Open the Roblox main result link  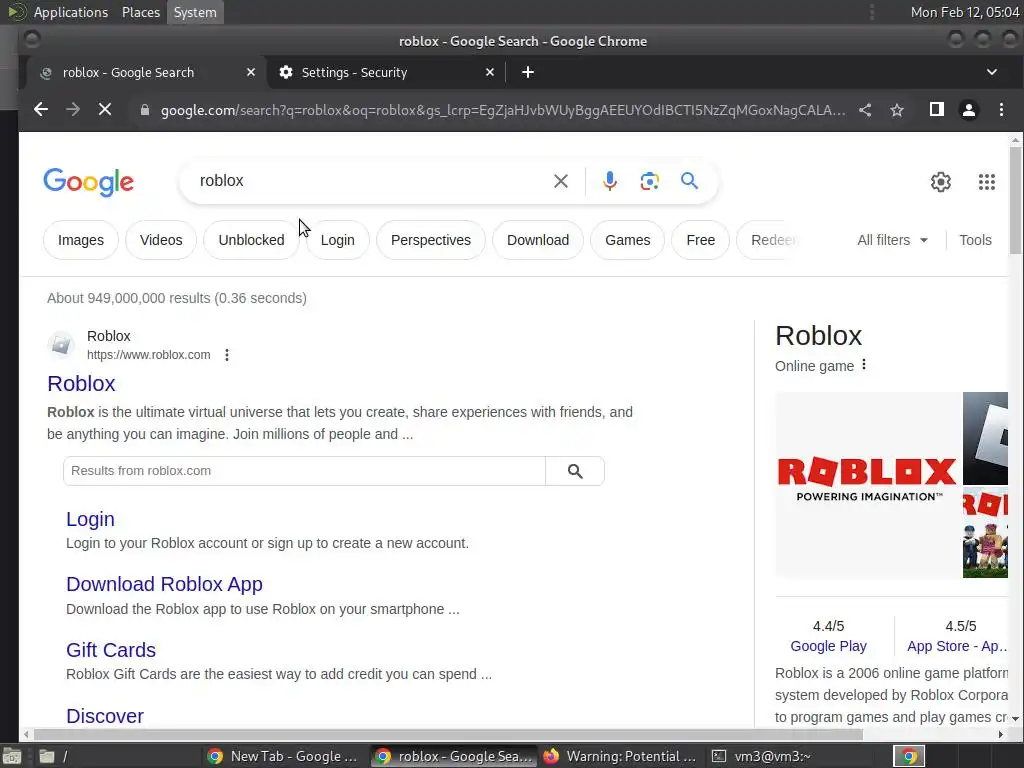pyautogui.click(x=81, y=384)
